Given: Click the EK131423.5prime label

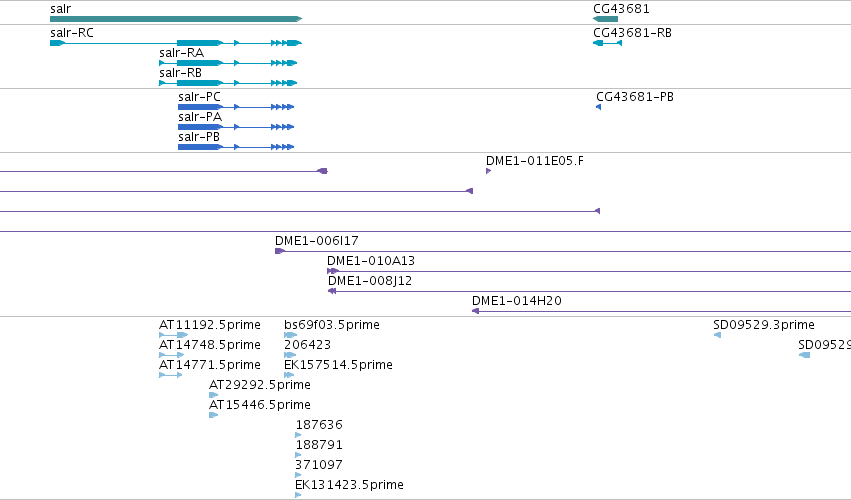Looking at the screenshot, I should point(349,485).
